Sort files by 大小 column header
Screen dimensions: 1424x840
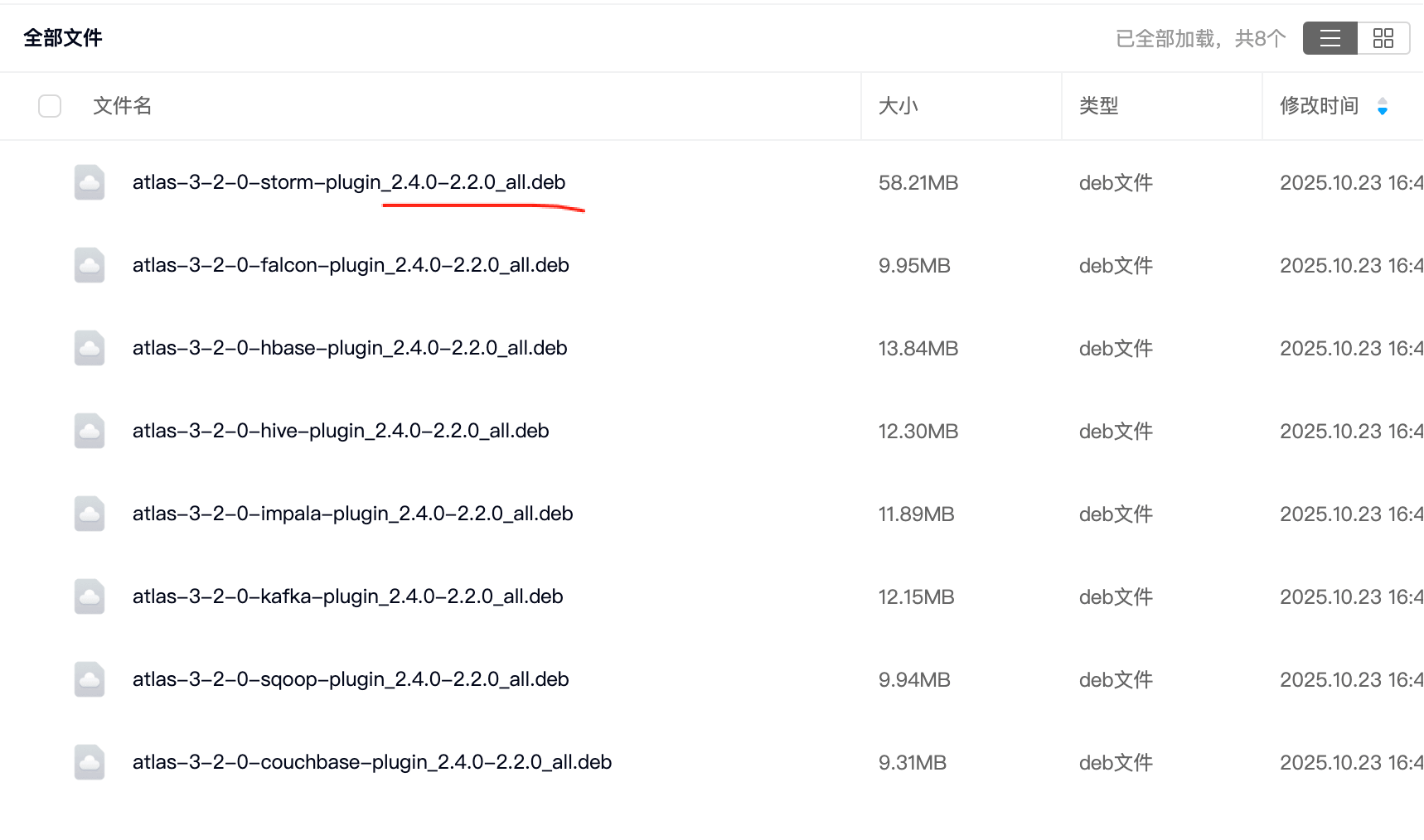(x=898, y=106)
